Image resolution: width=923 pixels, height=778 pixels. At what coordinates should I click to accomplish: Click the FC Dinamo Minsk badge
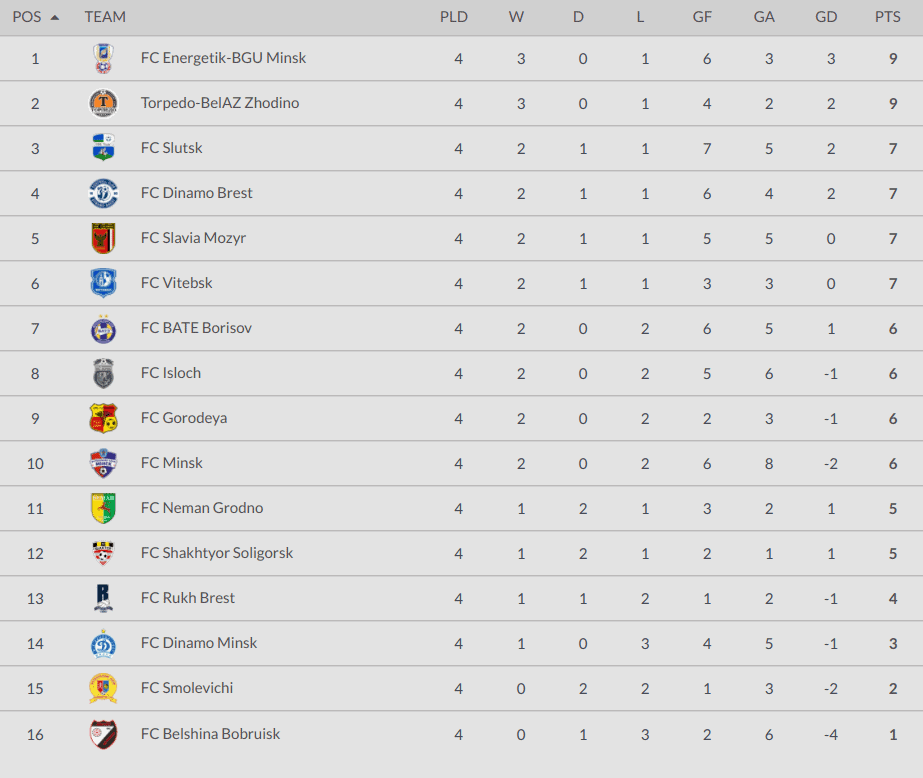[x=103, y=643]
